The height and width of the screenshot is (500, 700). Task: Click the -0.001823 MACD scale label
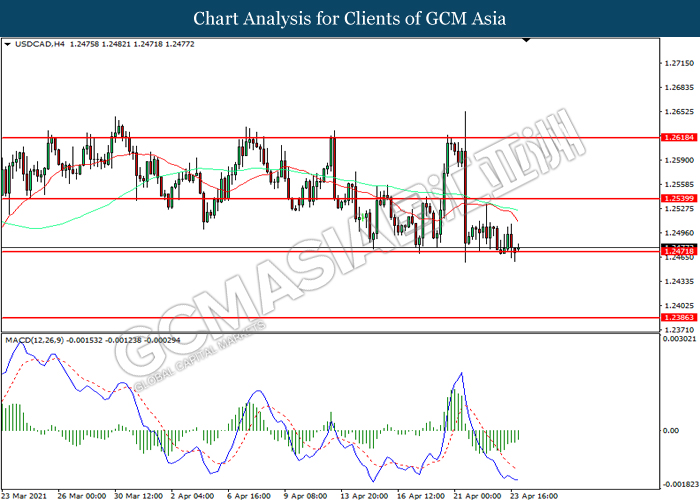tap(680, 484)
